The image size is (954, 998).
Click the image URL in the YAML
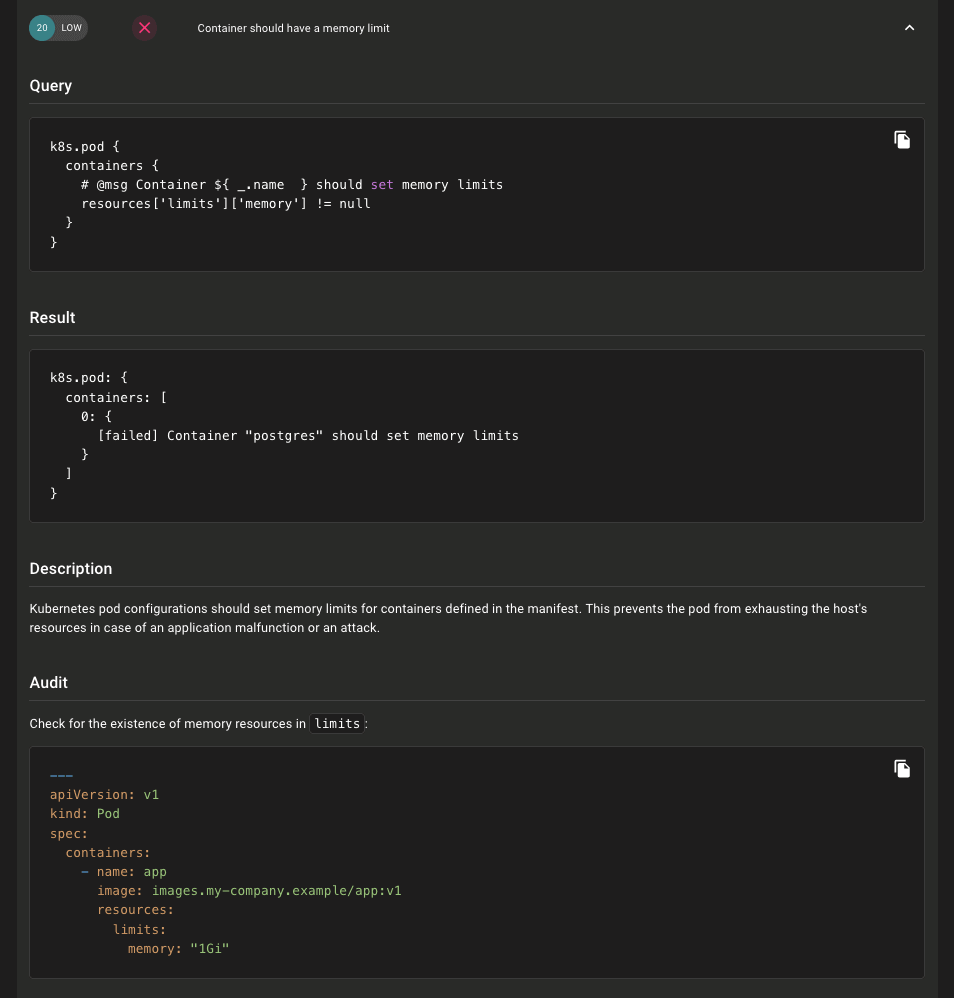coord(276,891)
